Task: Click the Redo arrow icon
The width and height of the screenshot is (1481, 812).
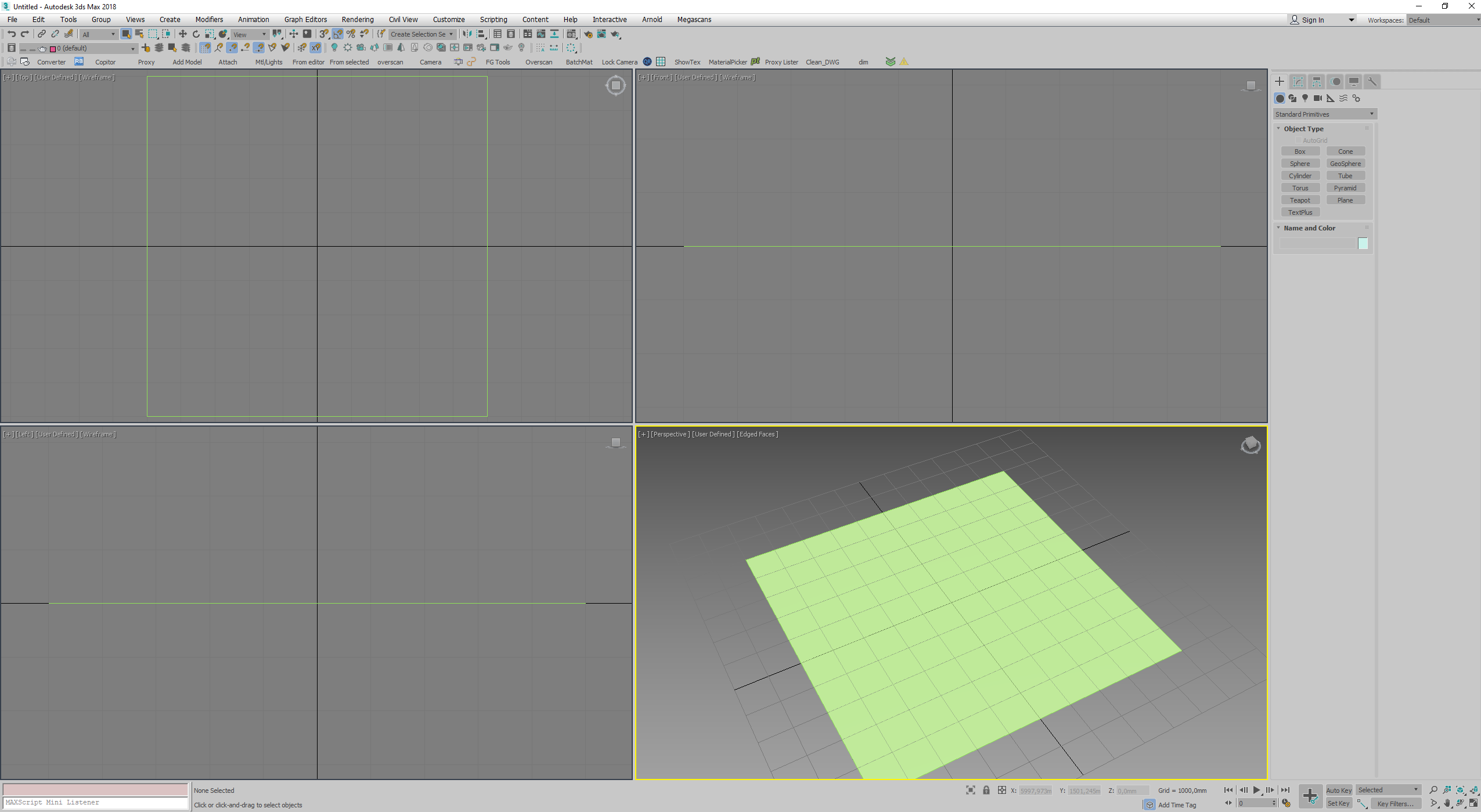Action: [x=24, y=34]
